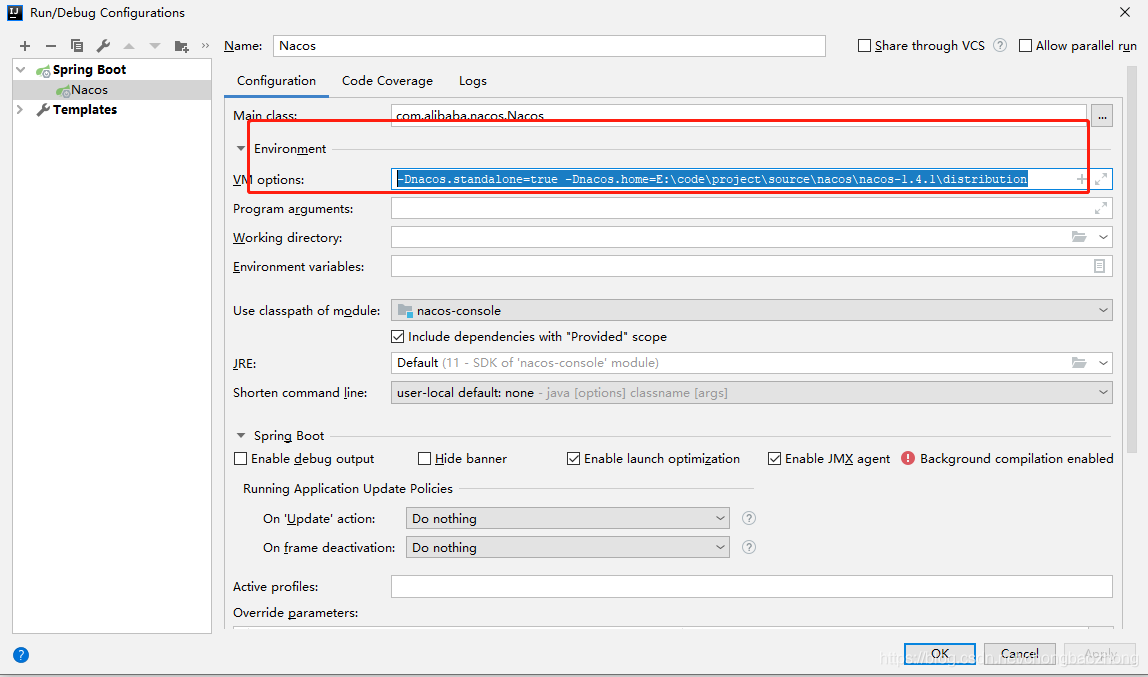The height and width of the screenshot is (677, 1148).
Task: Add new configuration with plus icon
Action: coord(25,45)
